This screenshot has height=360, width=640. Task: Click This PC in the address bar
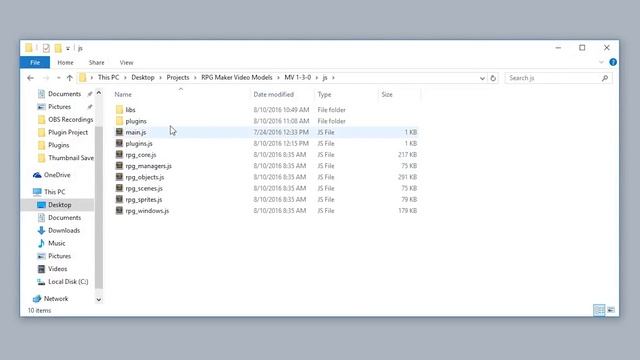click(108, 78)
